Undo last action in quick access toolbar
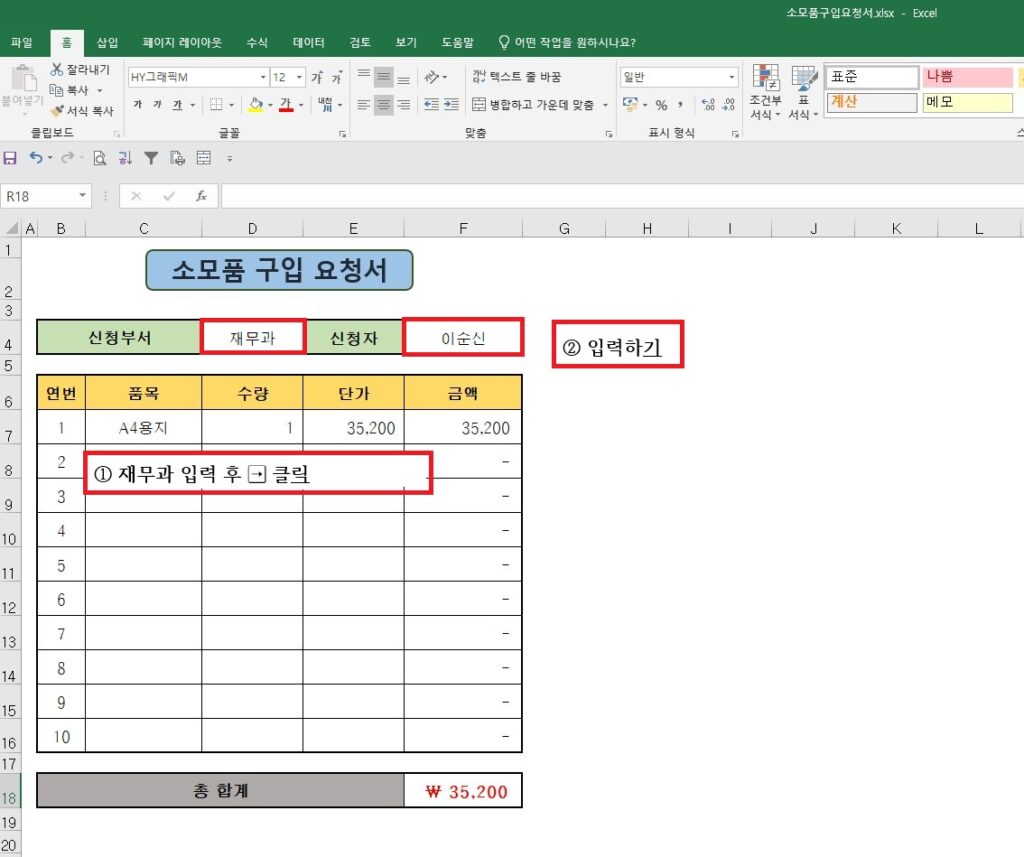 point(35,157)
